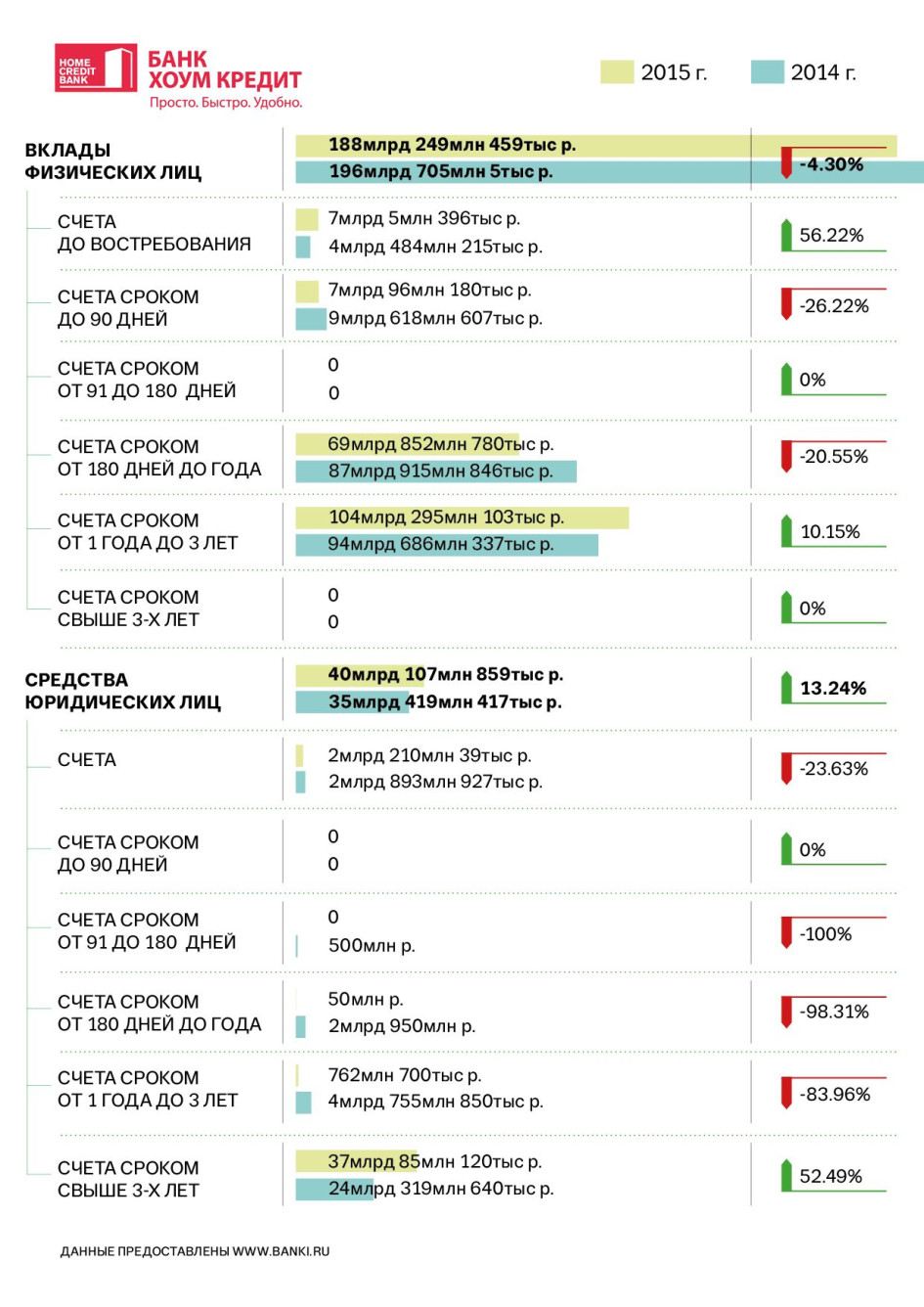Image resolution: width=924 pixels, height=1307 pixels.
Task: Click the red down arrow beside -83.96%
Action: 786,1093
